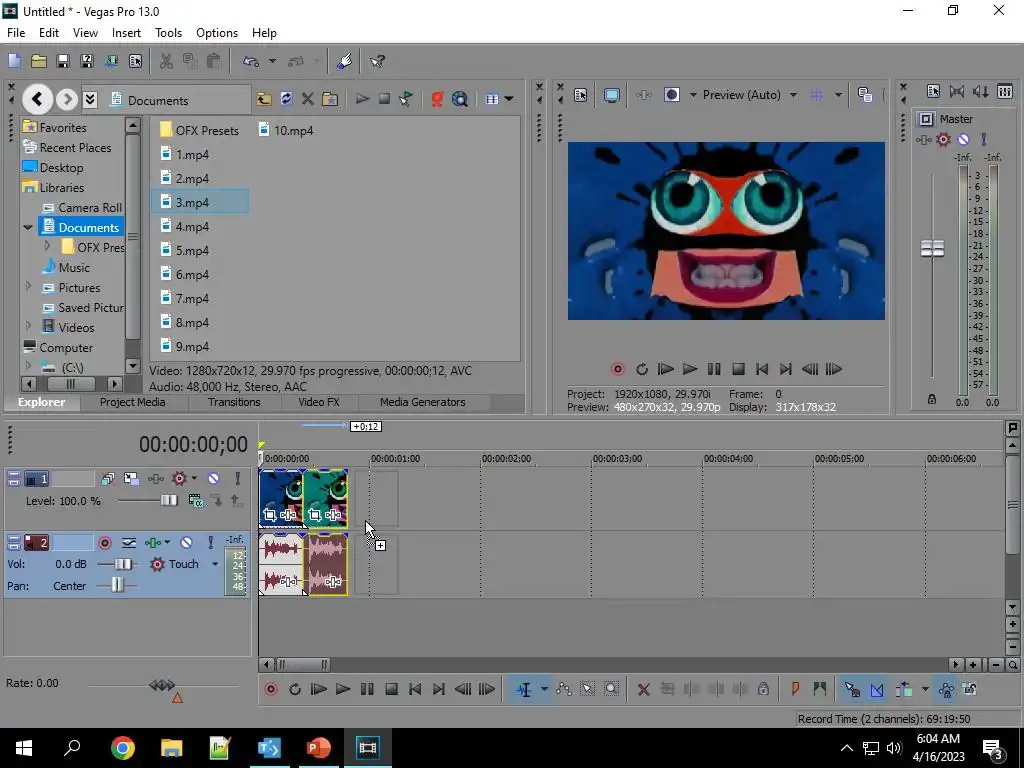This screenshot has height=768, width=1024.
Task: Mute audio track 2
Action: pos(186,543)
